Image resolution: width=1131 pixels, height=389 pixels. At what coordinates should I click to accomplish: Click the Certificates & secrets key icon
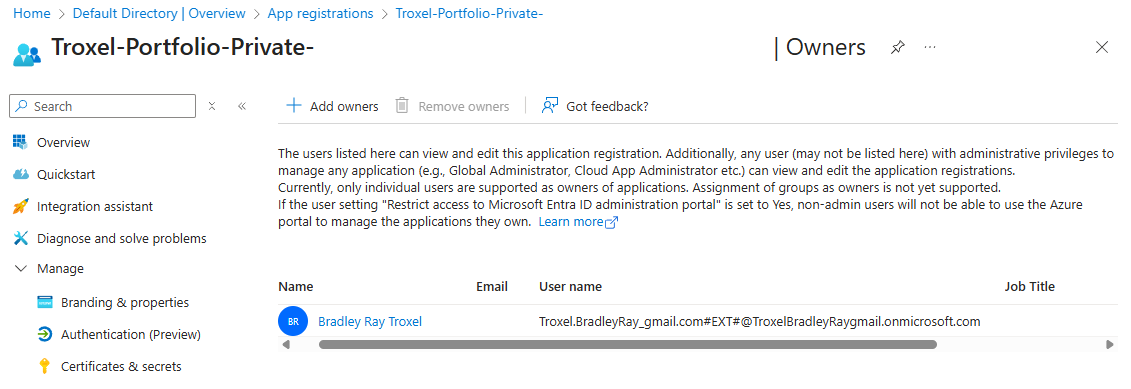point(45,366)
